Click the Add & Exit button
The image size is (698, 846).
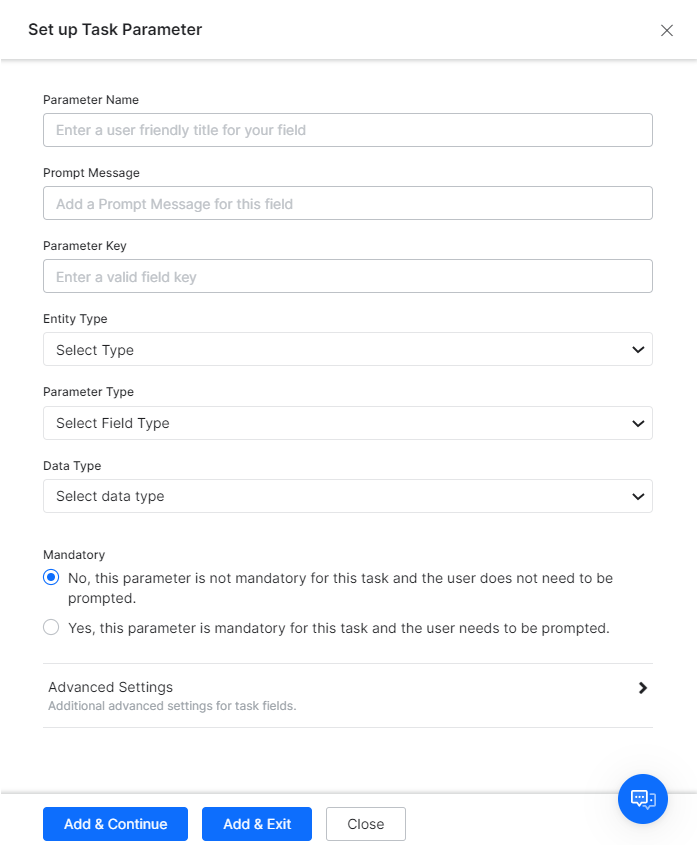point(257,824)
